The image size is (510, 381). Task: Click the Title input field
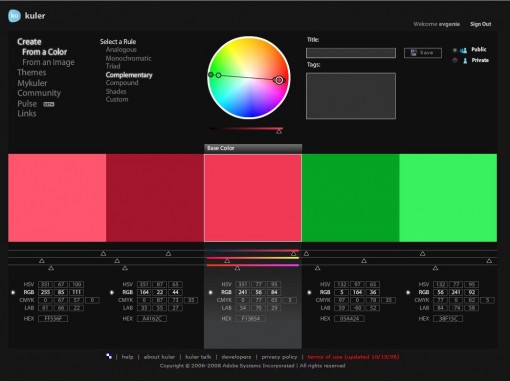(351, 53)
